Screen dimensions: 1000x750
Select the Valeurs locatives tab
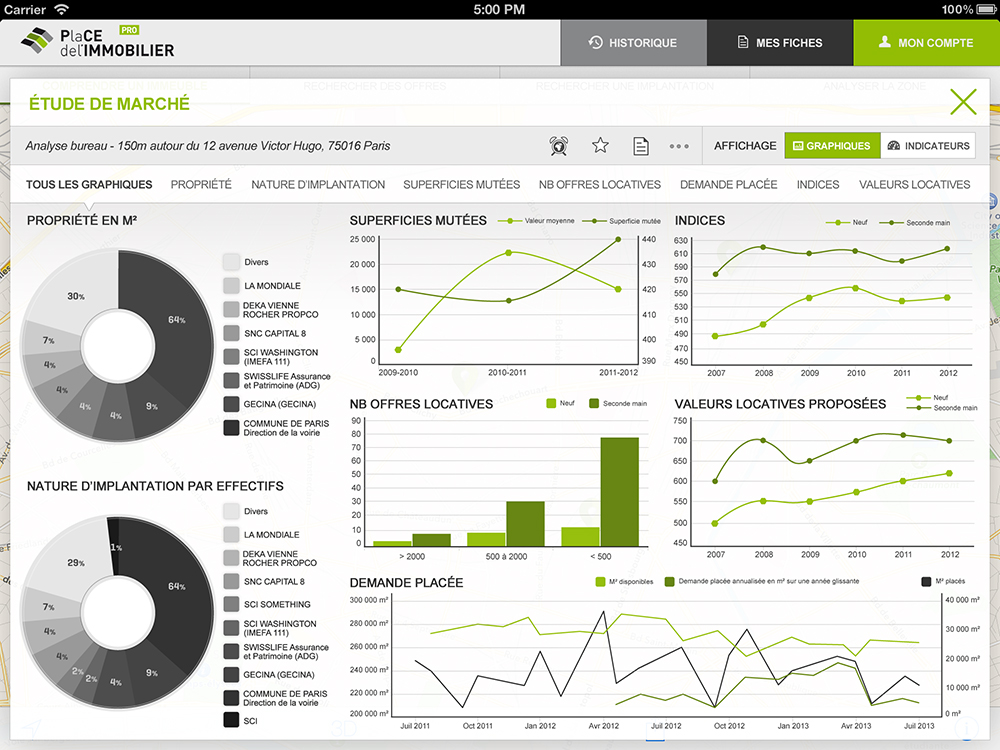(914, 185)
